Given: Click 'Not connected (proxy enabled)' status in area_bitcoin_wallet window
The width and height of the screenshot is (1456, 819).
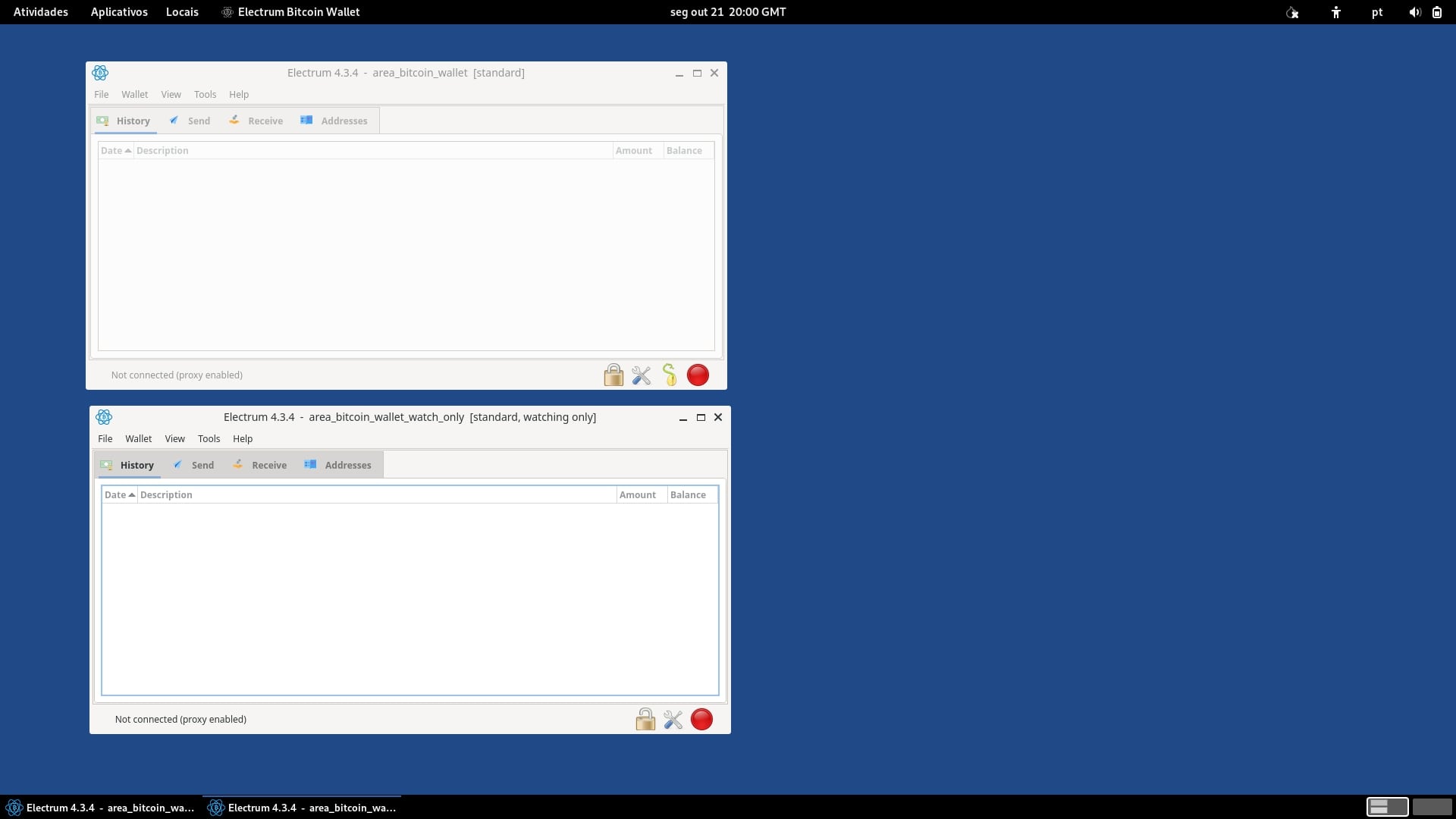Looking at the screenshot, I should (177, 375).
